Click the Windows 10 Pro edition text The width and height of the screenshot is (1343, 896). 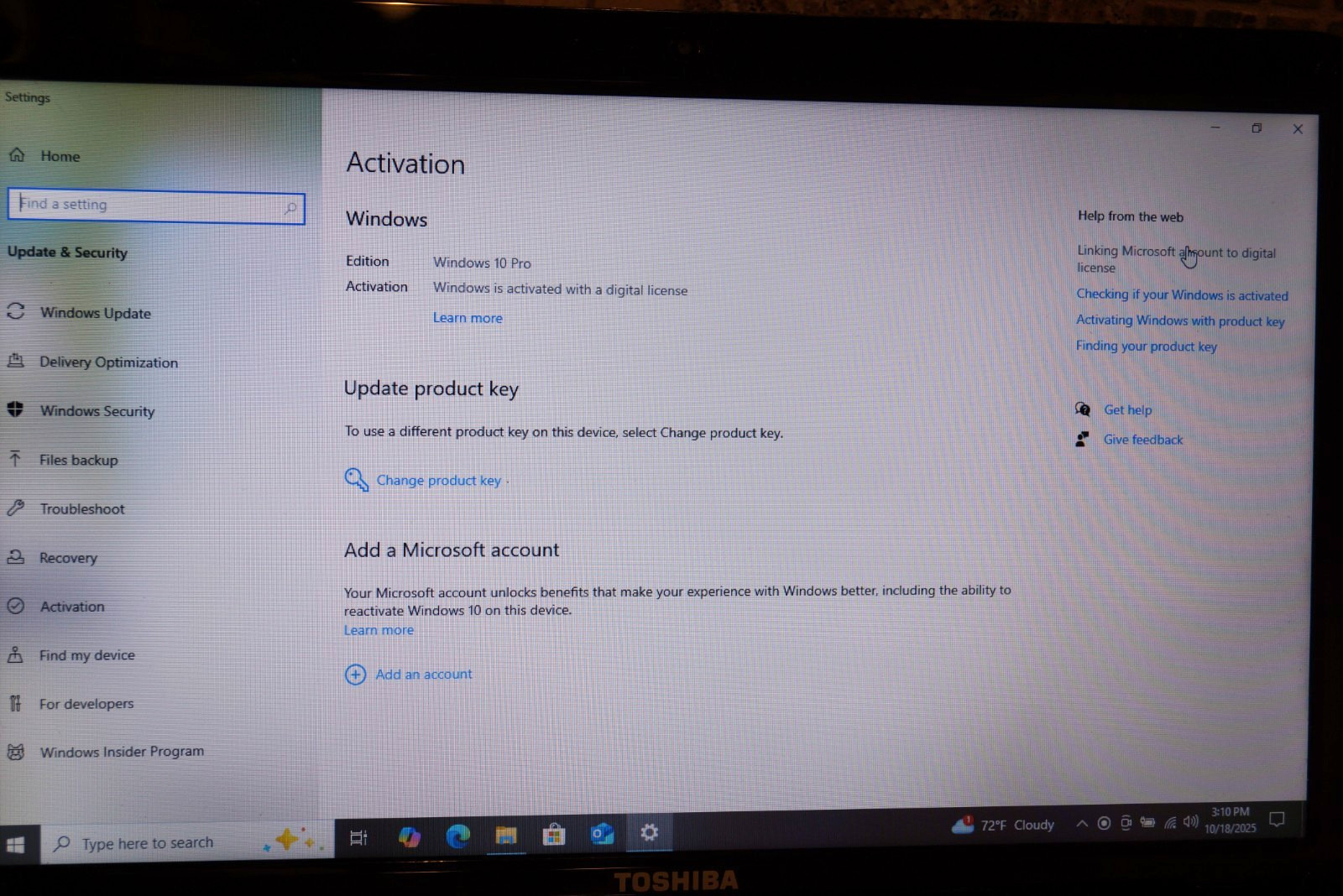click(x=482, y=263)
